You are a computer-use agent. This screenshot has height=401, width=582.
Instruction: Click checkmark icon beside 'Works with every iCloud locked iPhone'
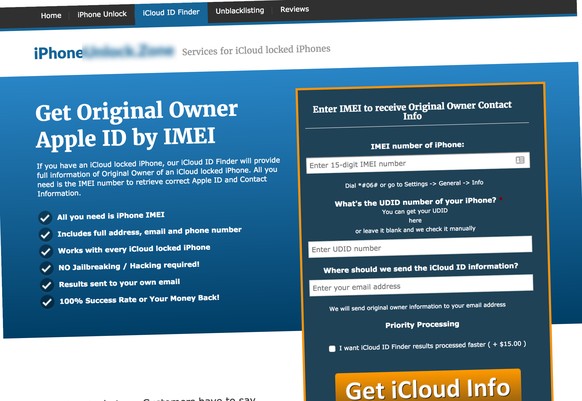[x=46, y=251]
